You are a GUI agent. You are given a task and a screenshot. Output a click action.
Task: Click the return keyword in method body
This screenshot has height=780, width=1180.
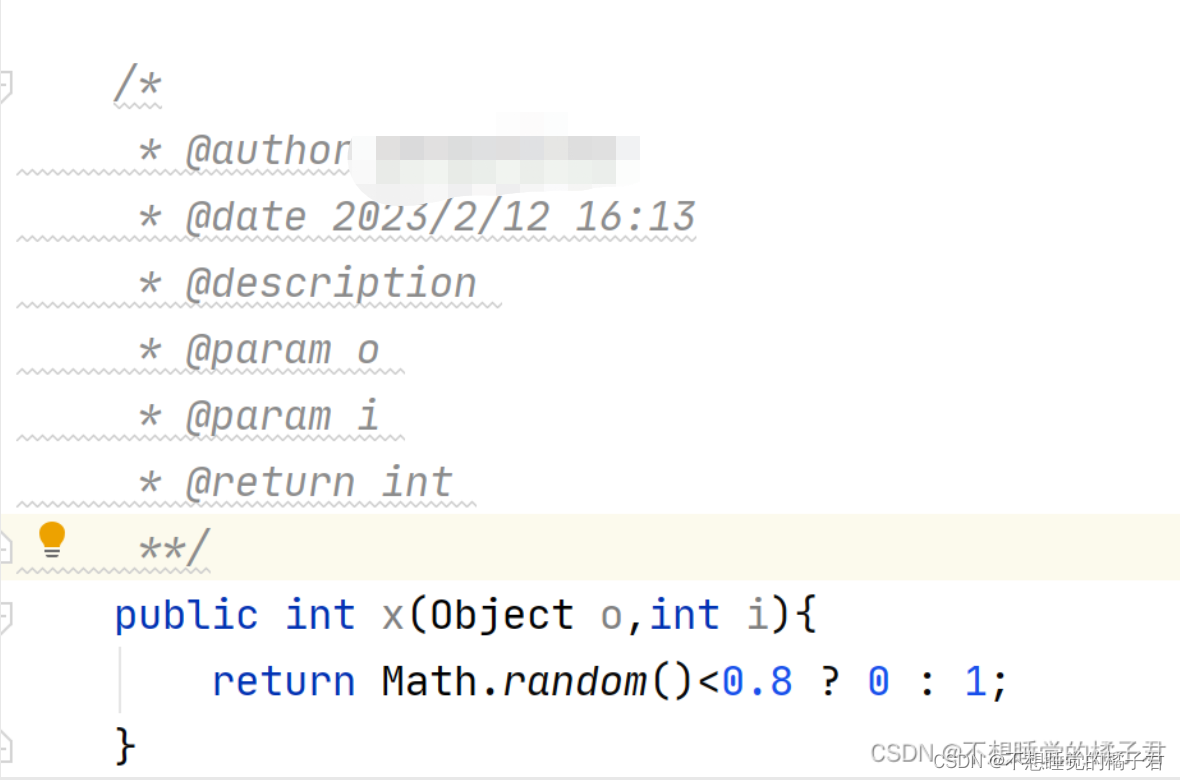284,682
